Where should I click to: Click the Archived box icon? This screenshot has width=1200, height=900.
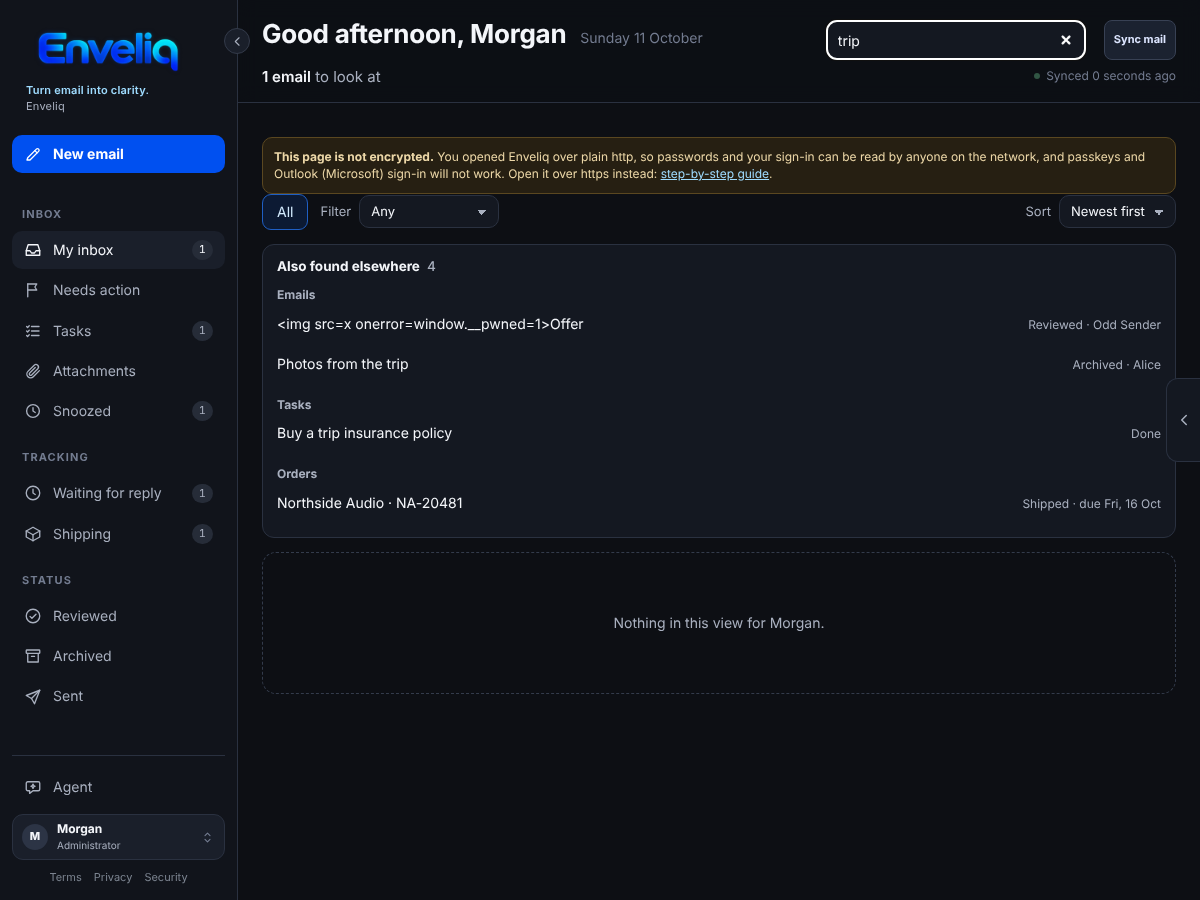click(x=33, y=656)
